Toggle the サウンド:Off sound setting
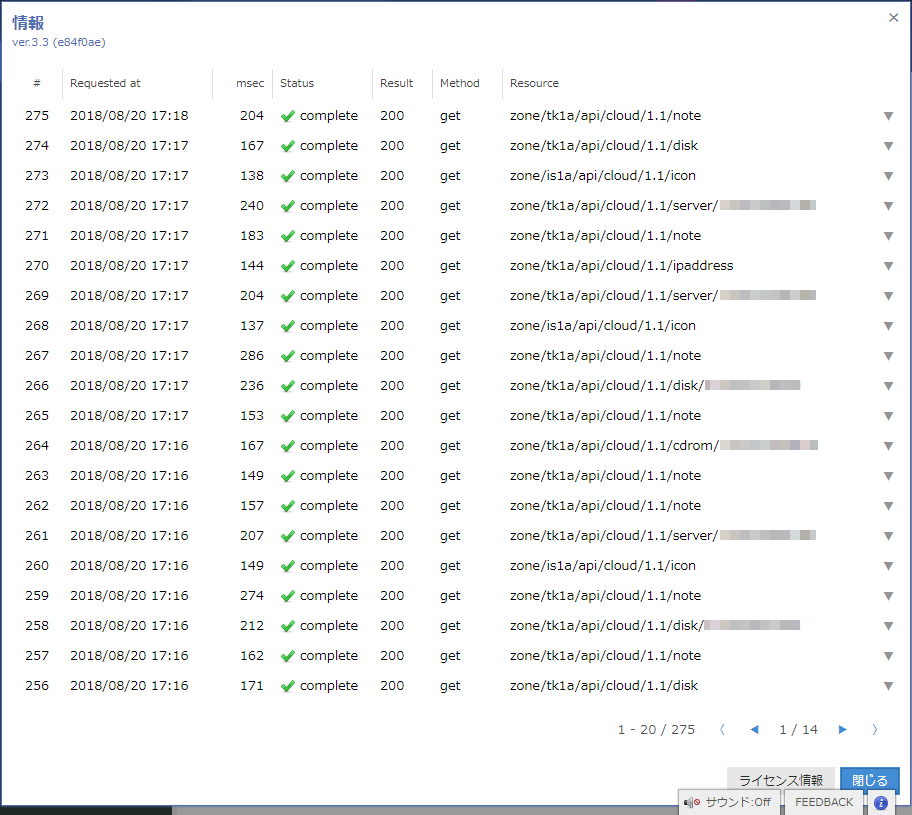This screenshot has height=815, width=912. point(729,802)
